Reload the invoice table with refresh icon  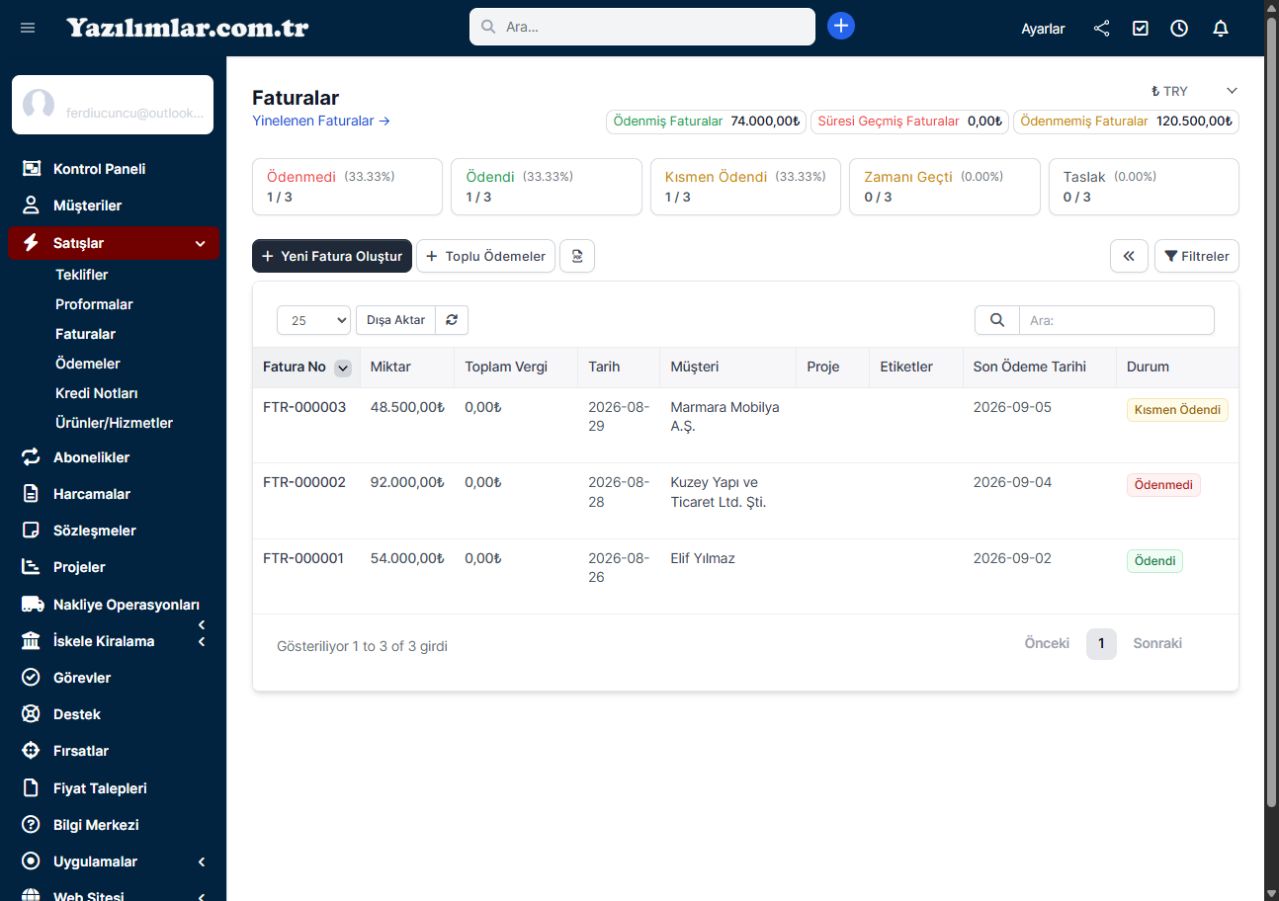tap(452, 320)
